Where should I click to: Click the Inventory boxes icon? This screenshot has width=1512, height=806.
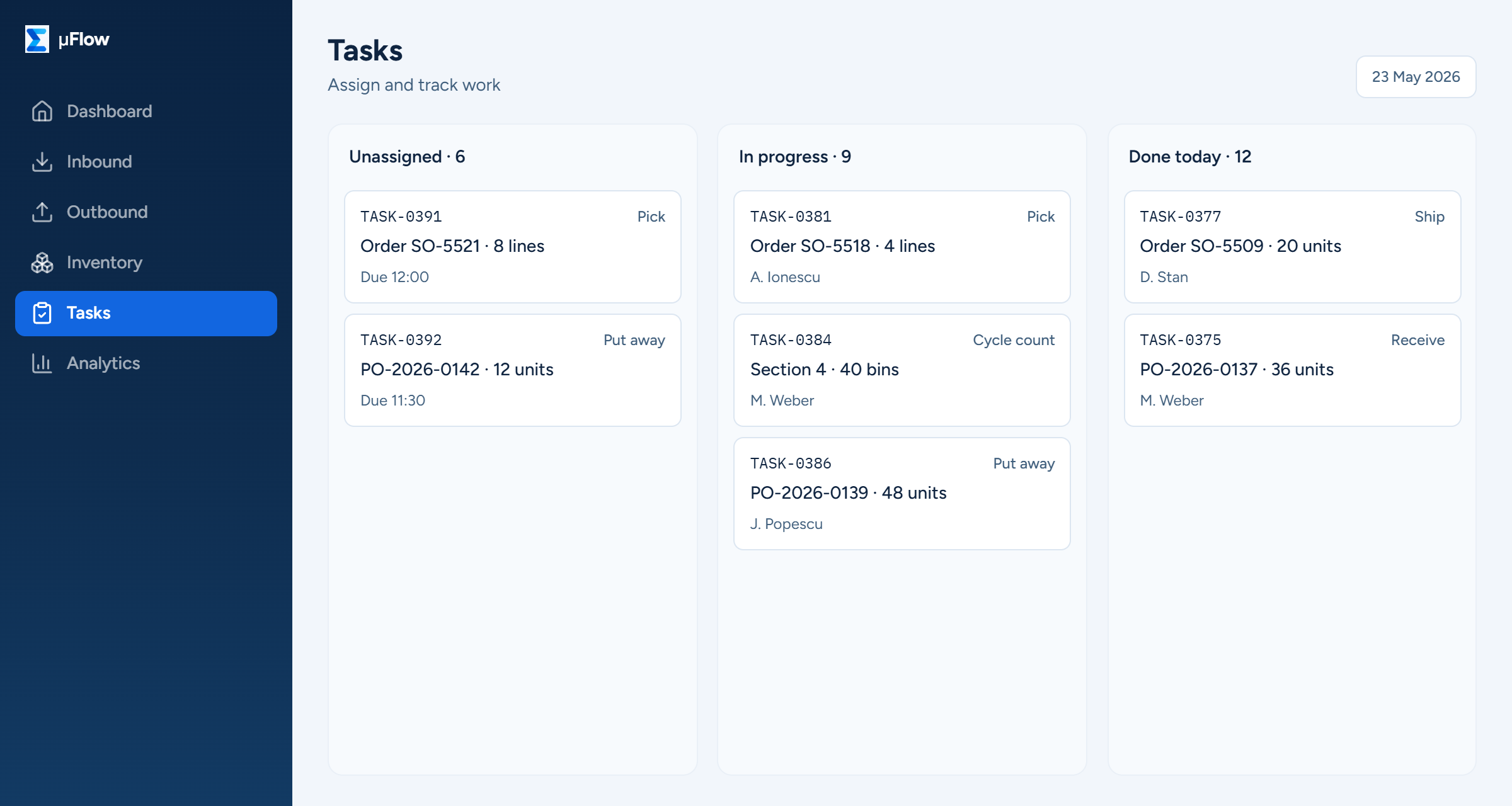(42, 263)
